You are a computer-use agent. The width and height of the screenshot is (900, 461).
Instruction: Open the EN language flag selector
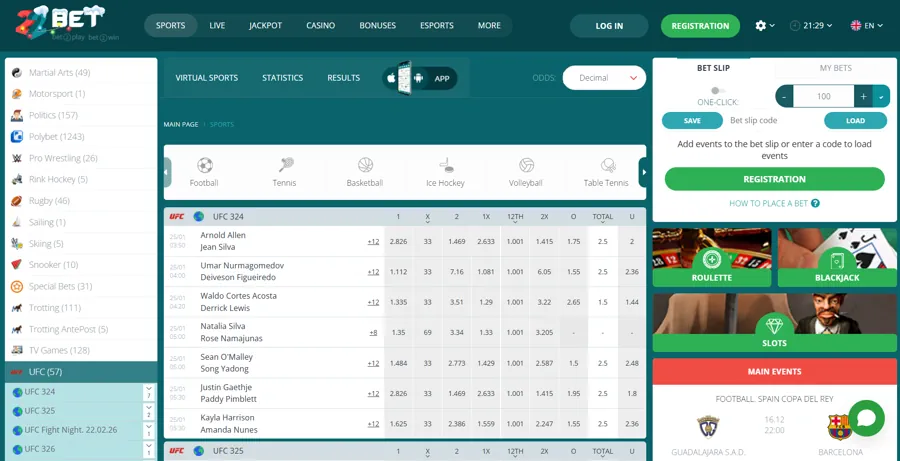coord(866,26)
